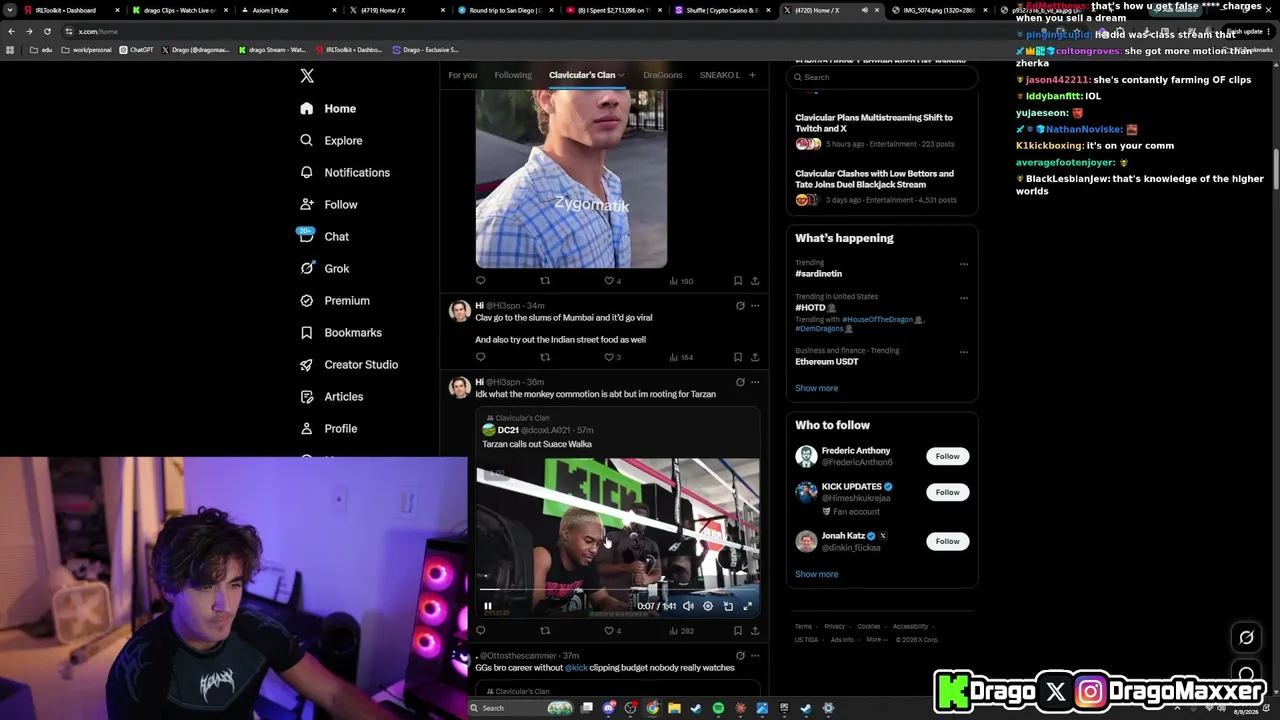
Task: Show more accounts under Who to follow
Action: tap(817, 574)
